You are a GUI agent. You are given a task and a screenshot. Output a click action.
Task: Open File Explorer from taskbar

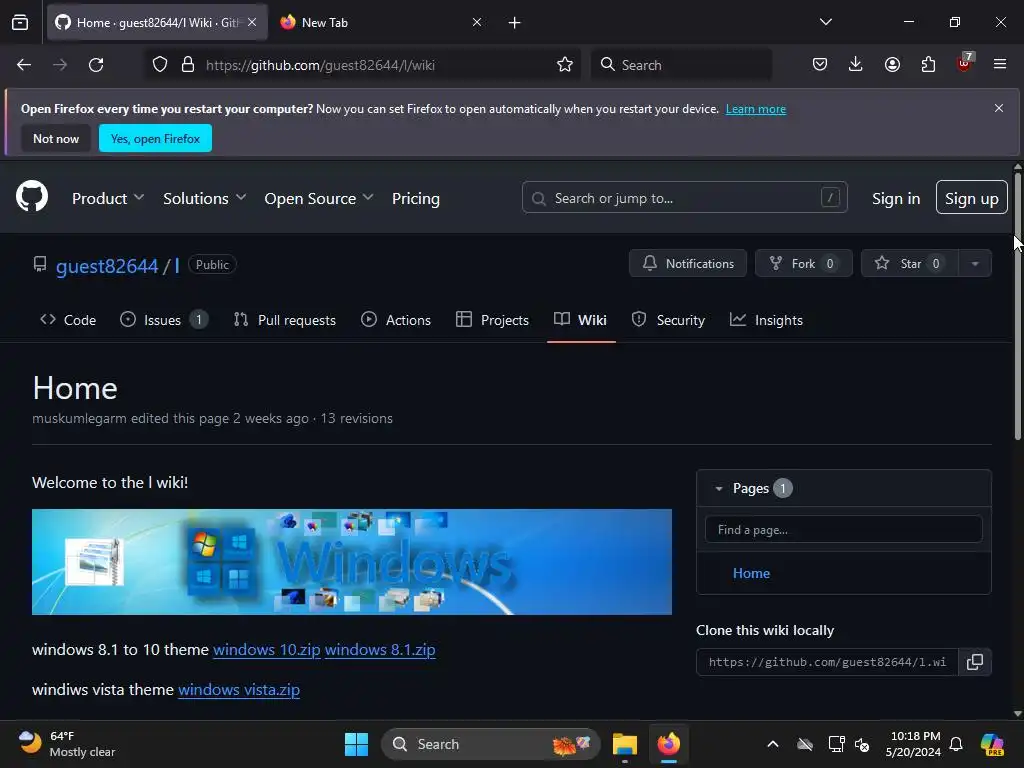(624, 744)
